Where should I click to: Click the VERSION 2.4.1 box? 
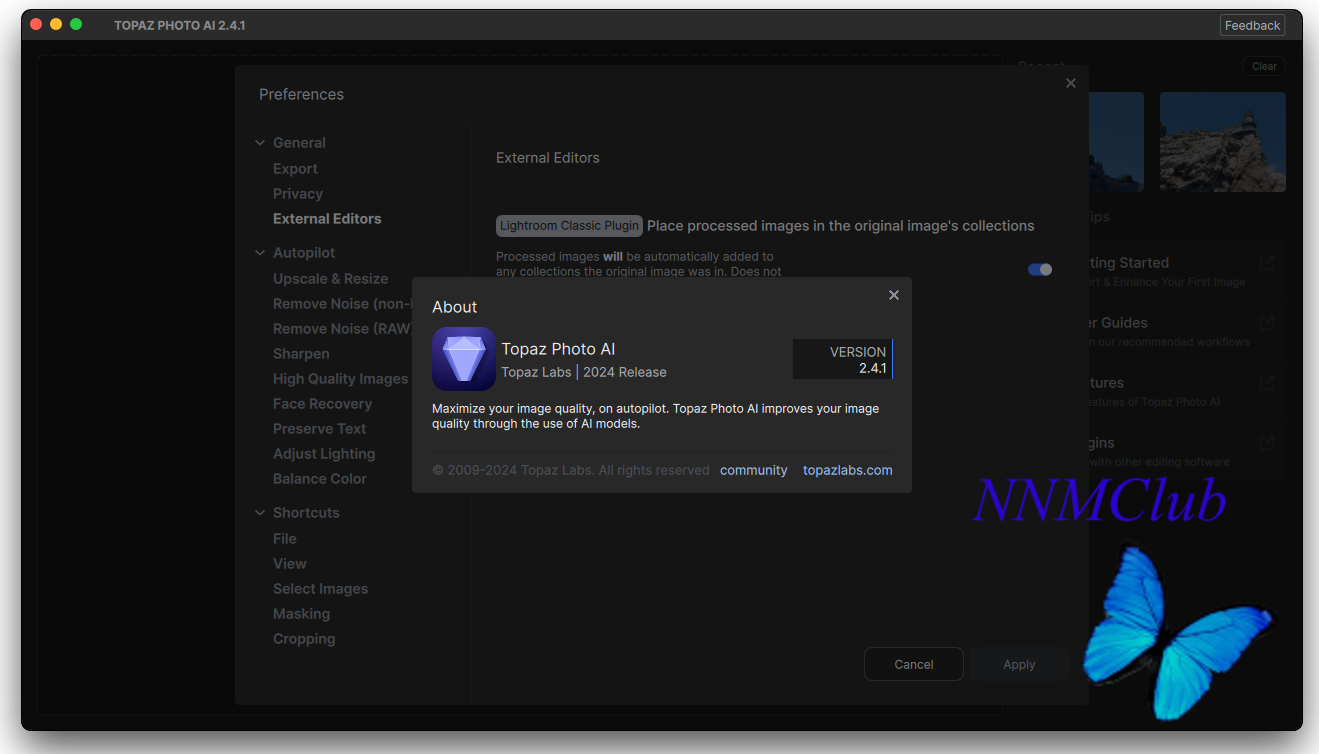click(x=843, y=359)
